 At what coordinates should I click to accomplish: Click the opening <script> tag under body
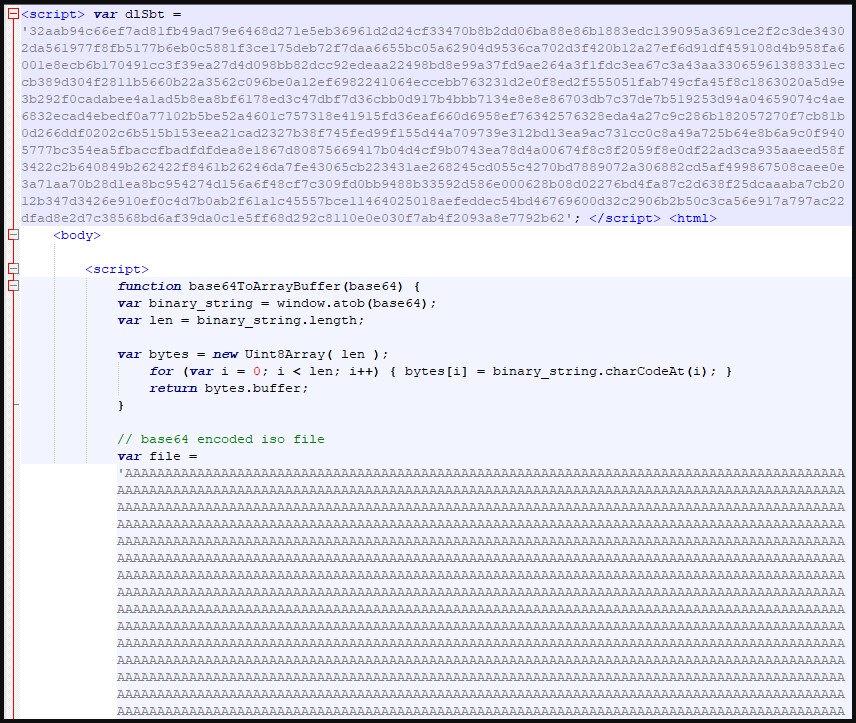[x=117, y=269]
